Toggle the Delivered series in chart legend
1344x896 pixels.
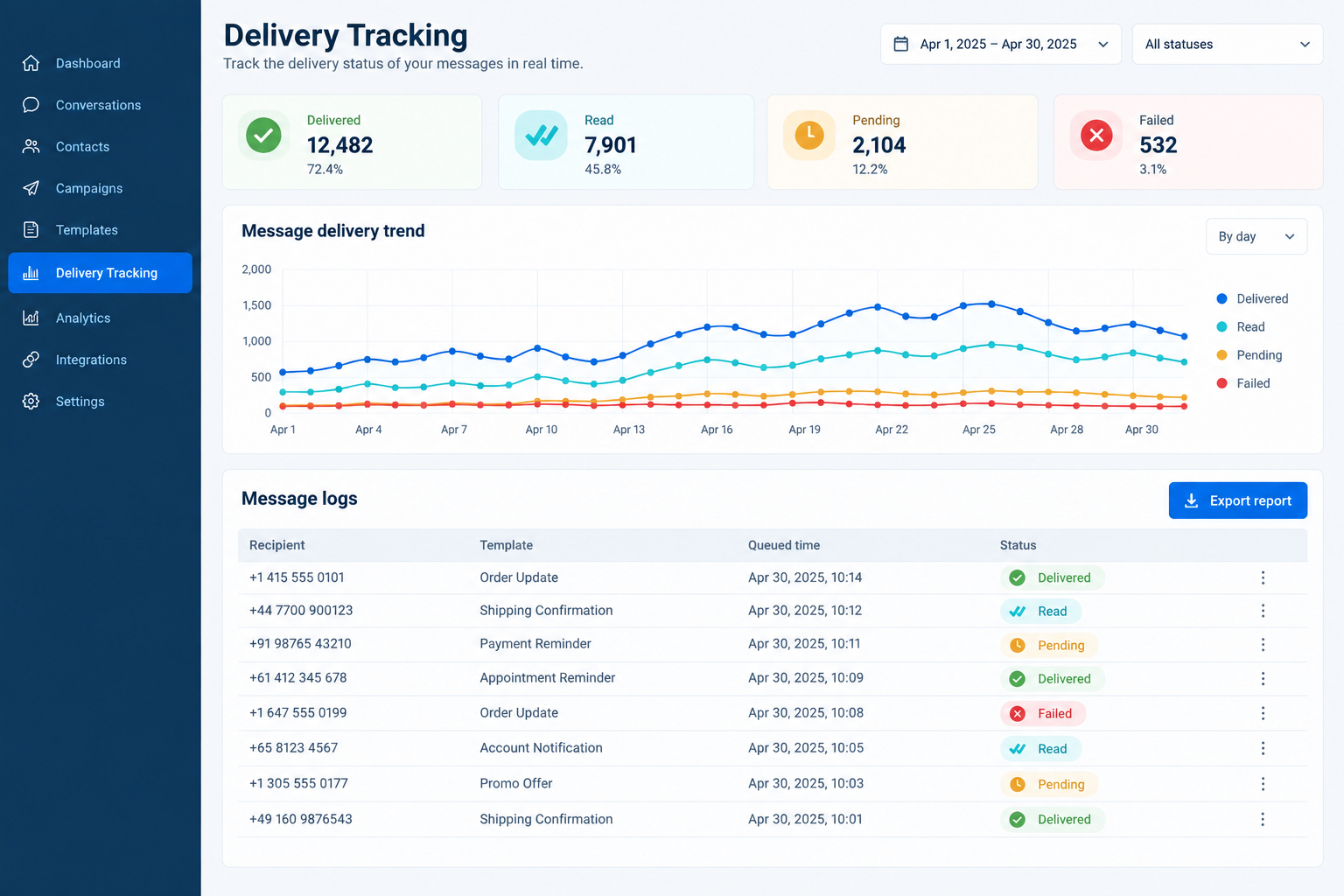point(1252,298)
